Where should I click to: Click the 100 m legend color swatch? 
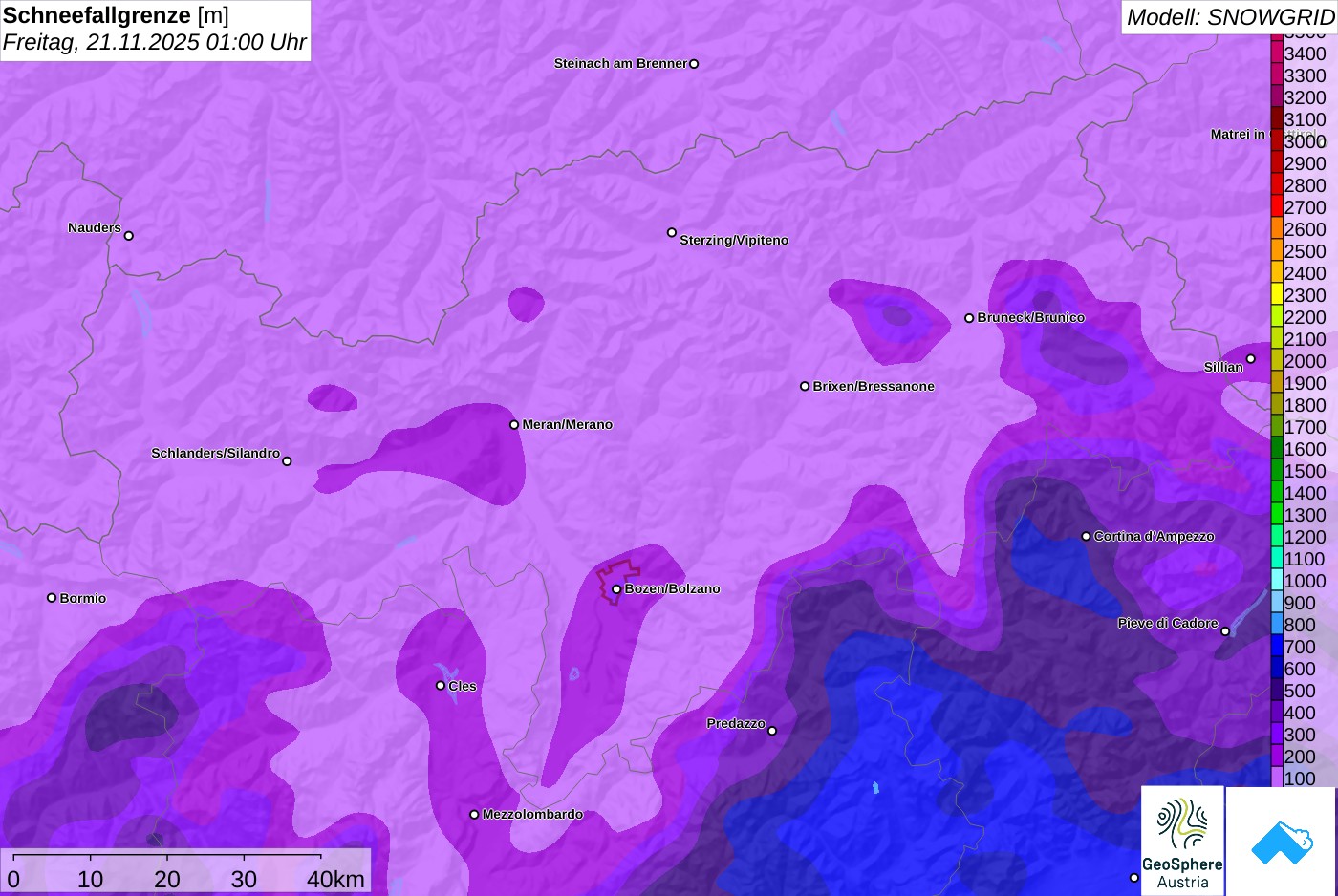coord(1276,778)
